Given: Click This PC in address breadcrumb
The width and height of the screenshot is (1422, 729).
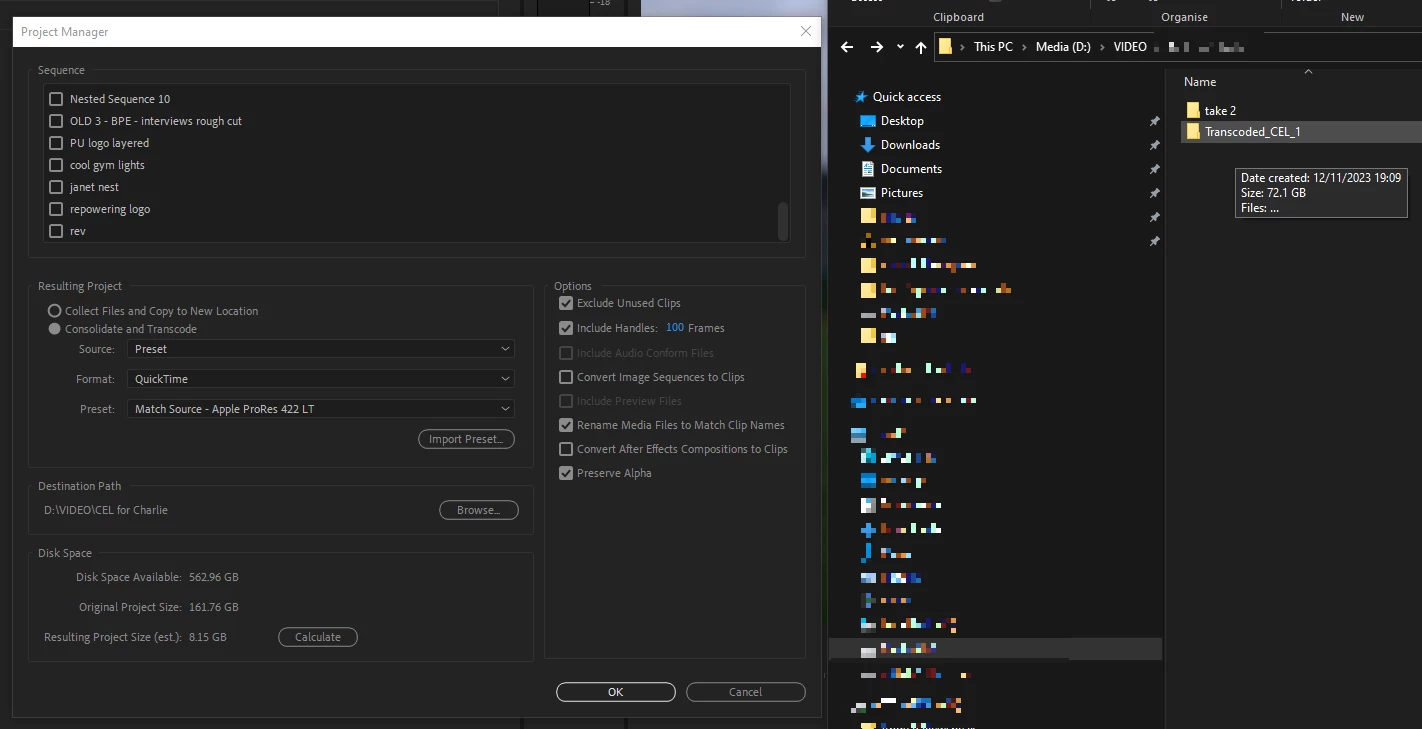Looking at the screenshot, I should 993,47.
